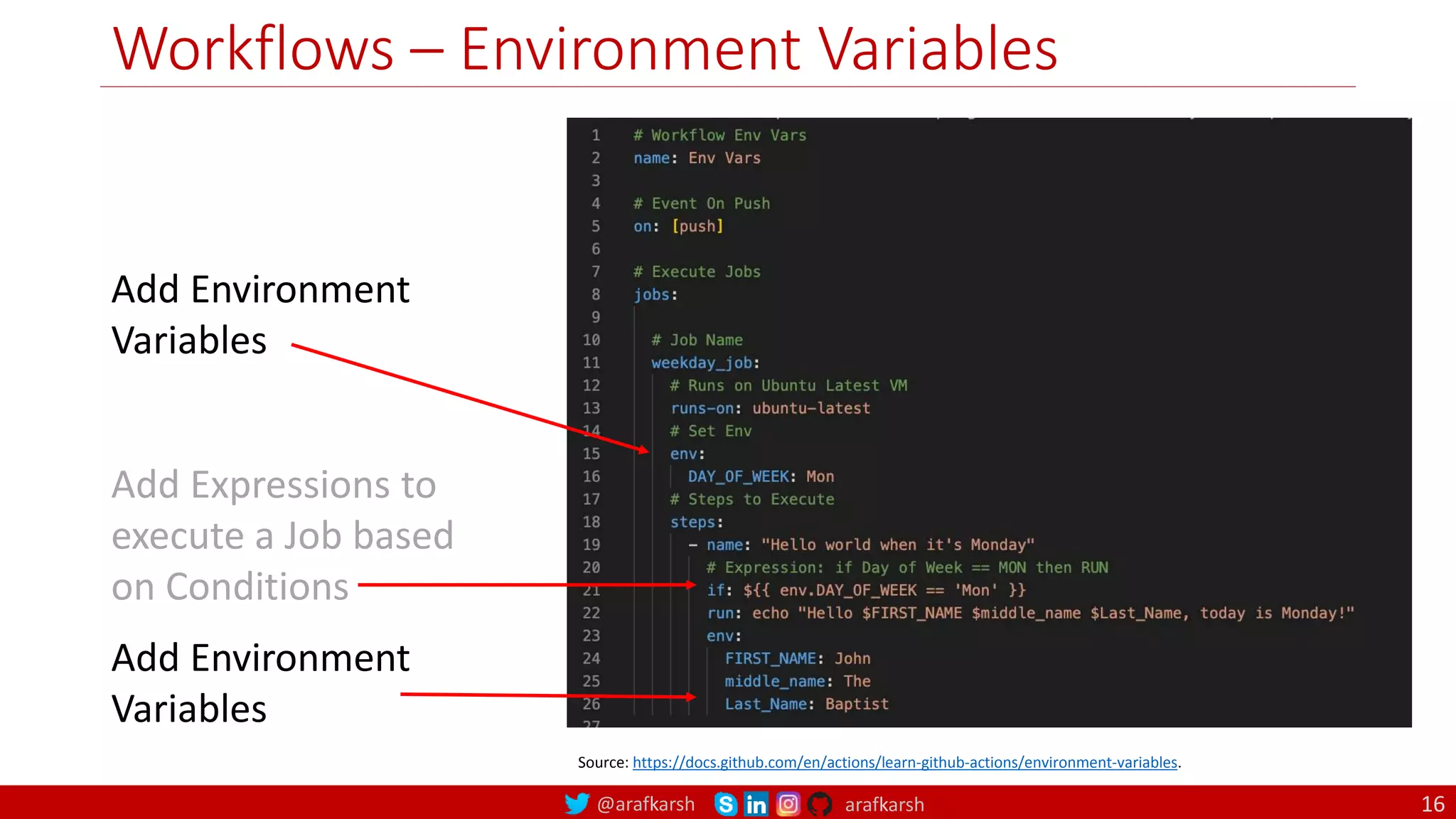Open the docs.github.com environment-variables source link
1456x819 pixels.
coord(905,762)
